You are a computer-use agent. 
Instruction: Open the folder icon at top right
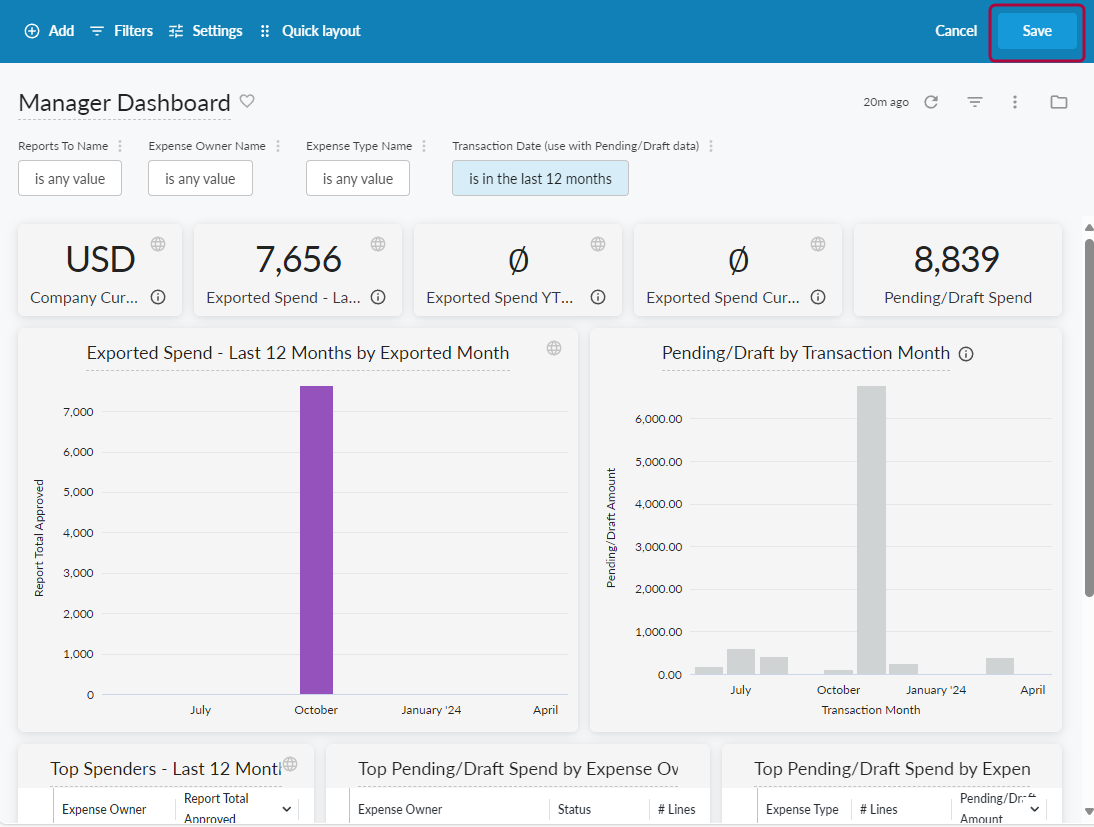click(x=1058, y=102)
